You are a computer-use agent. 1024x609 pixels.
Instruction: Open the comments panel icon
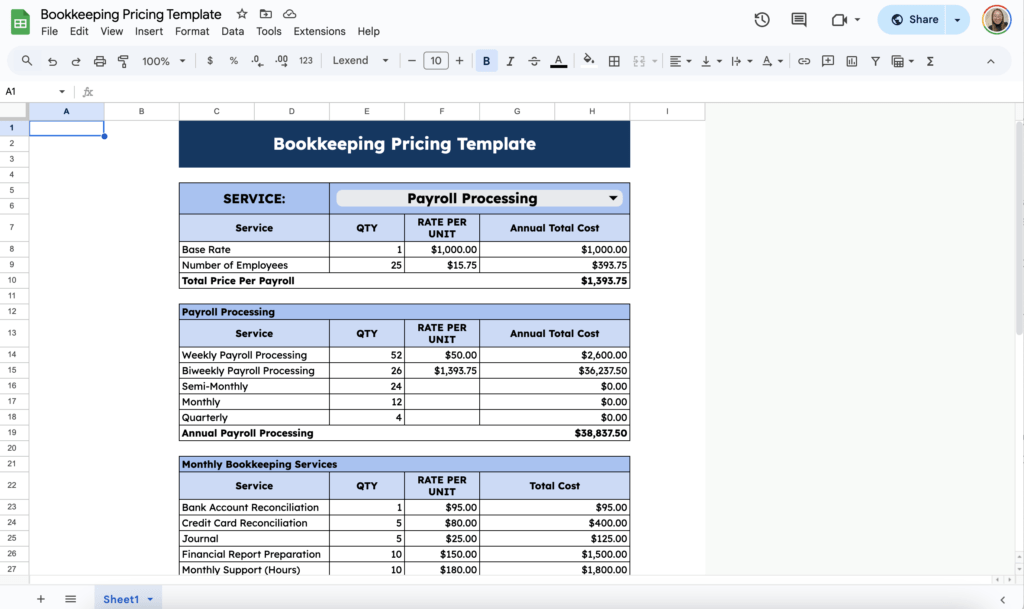pos(798,19)
